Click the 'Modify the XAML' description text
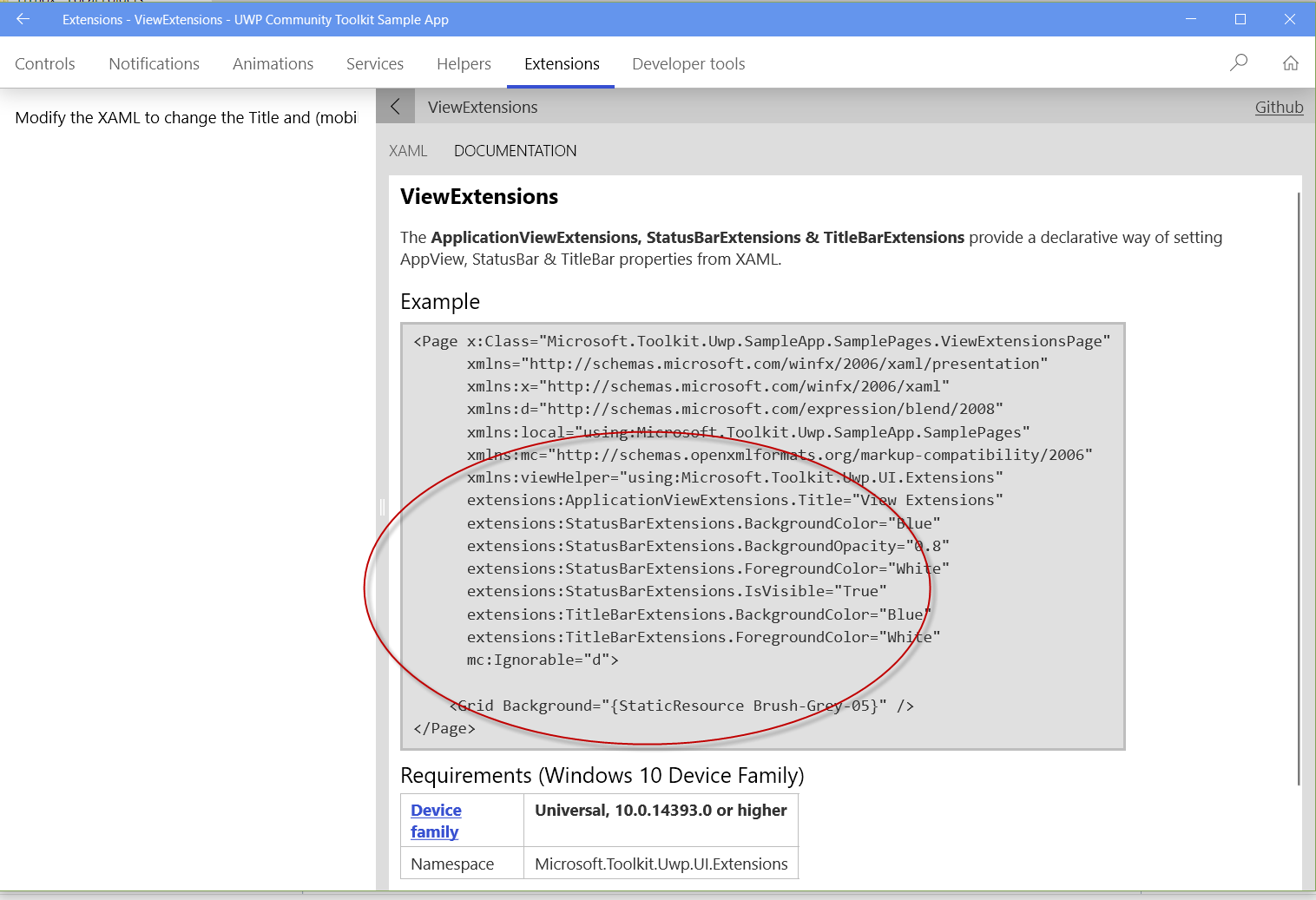 pos(186,117)
